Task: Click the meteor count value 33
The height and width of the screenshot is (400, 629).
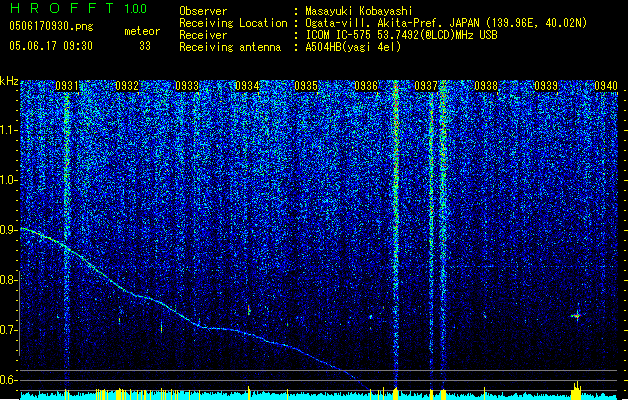Action: (145, 45)
